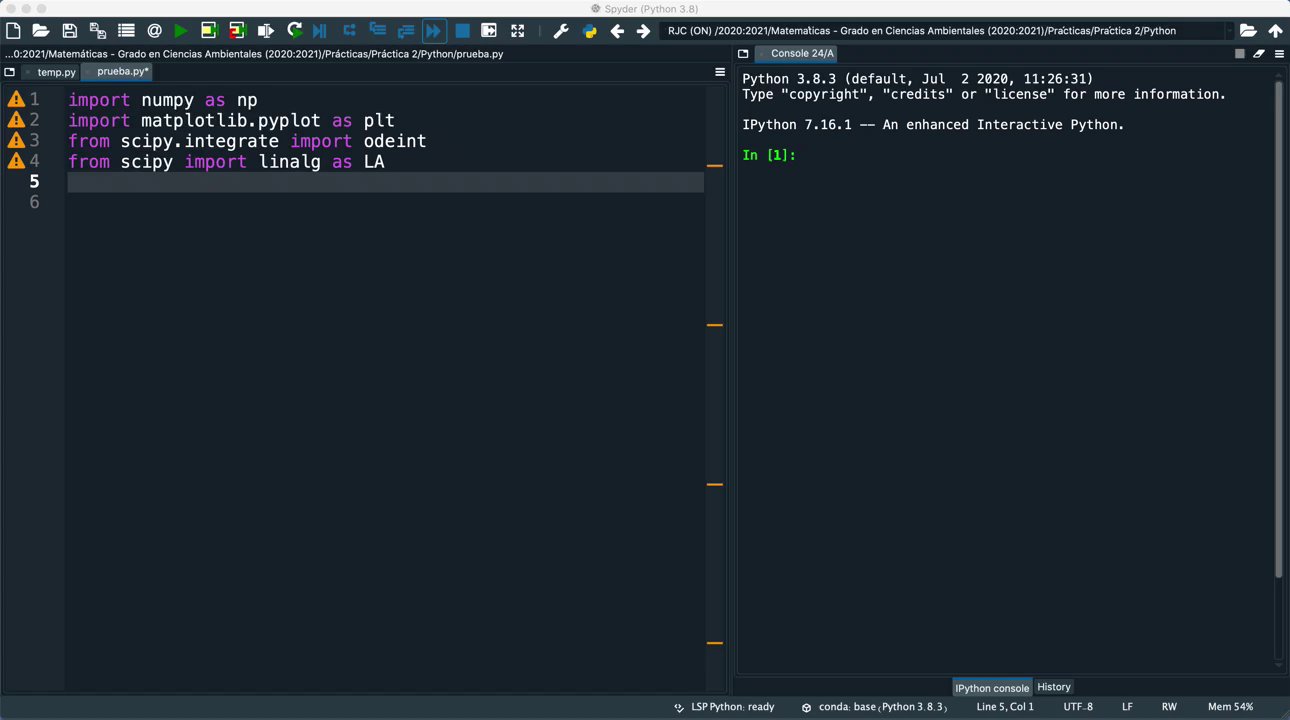Image resolution: width=1290 pixels, height=720 pixels.
Task: Open the console pane hamburger menu
Action: (x=1279, y=54)
